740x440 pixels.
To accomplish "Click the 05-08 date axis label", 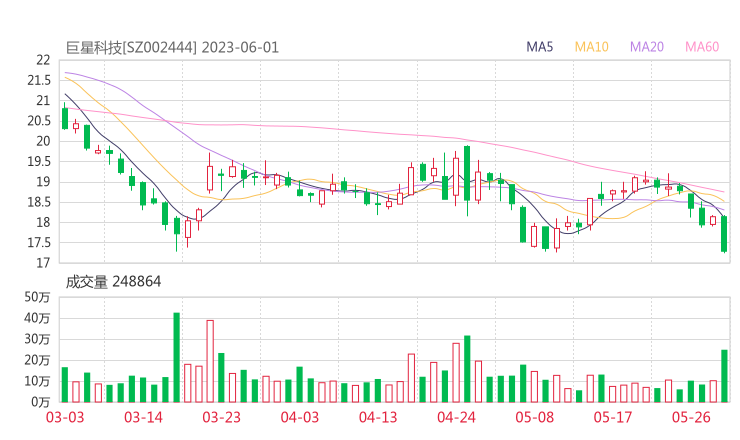I will tap(535, 417).
